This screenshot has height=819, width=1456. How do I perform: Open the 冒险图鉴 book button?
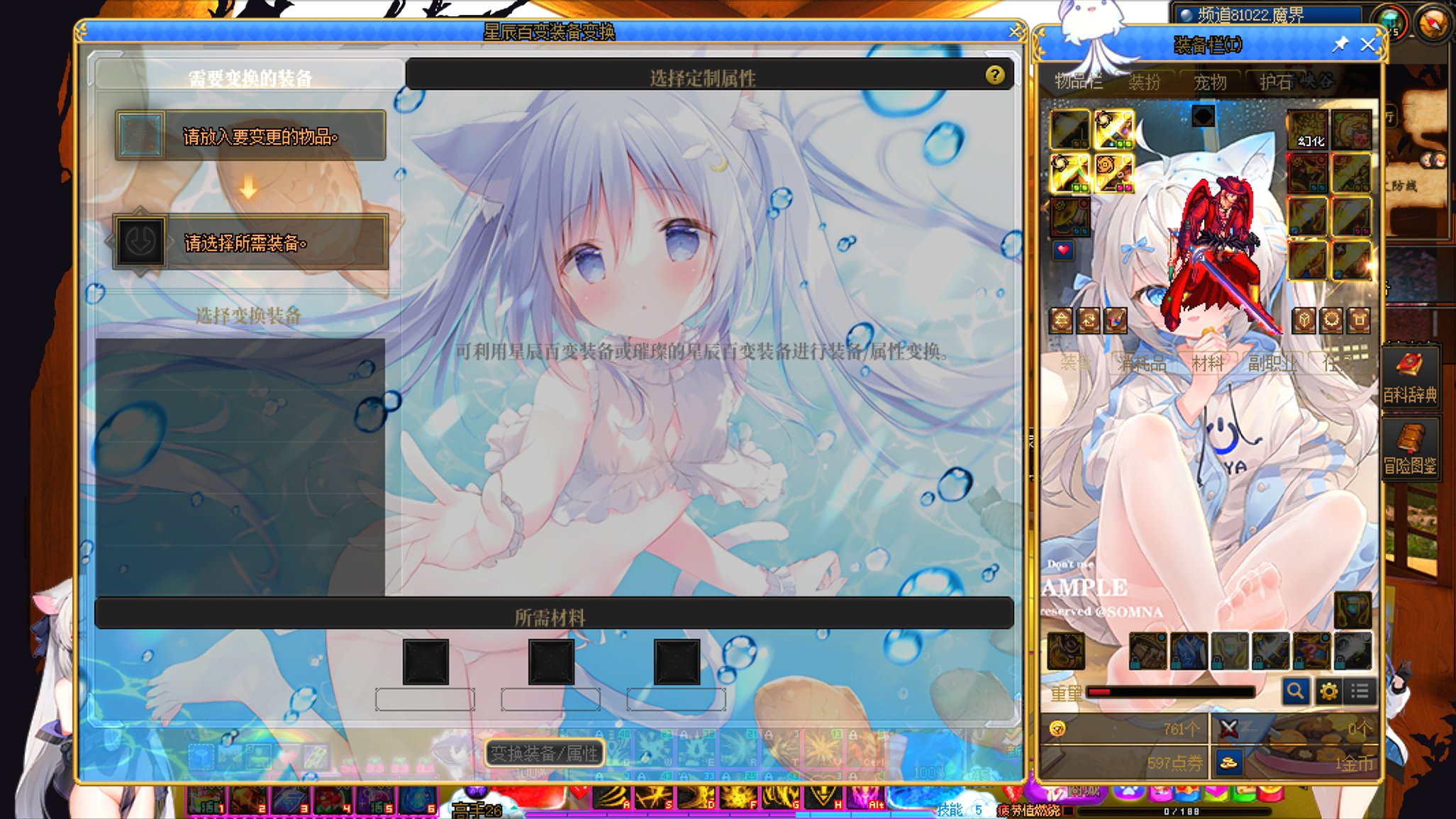[x=1410, y=448]
